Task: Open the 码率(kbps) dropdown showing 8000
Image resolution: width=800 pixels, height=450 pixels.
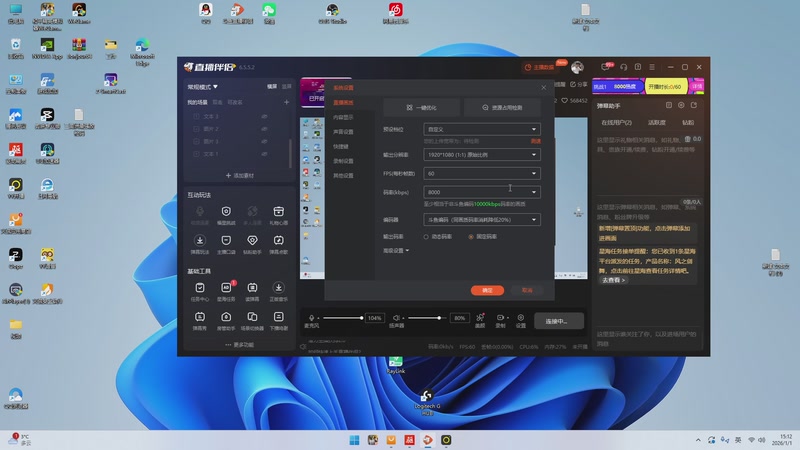Action: pos(482,192)
